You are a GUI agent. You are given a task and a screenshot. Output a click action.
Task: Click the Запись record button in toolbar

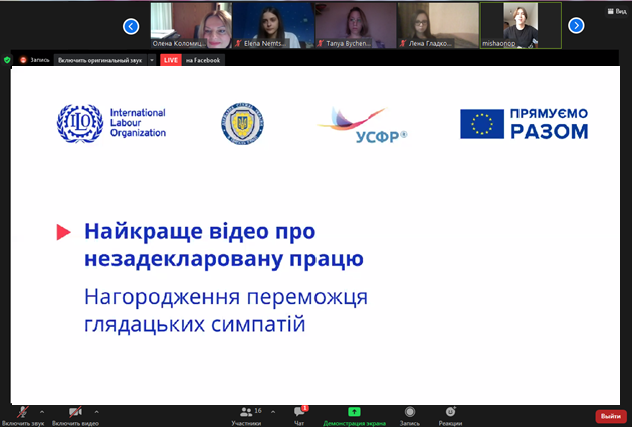click(410, 416)
